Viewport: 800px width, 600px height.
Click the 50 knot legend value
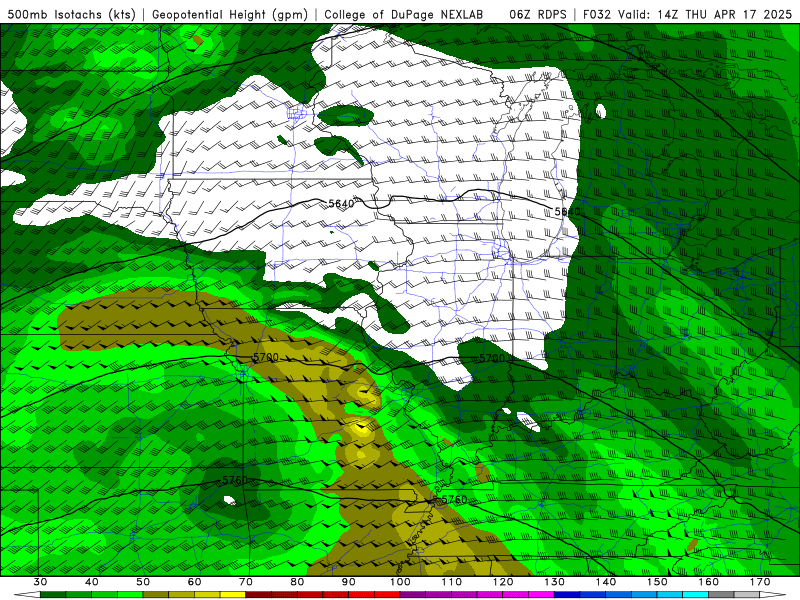[143, 582]
